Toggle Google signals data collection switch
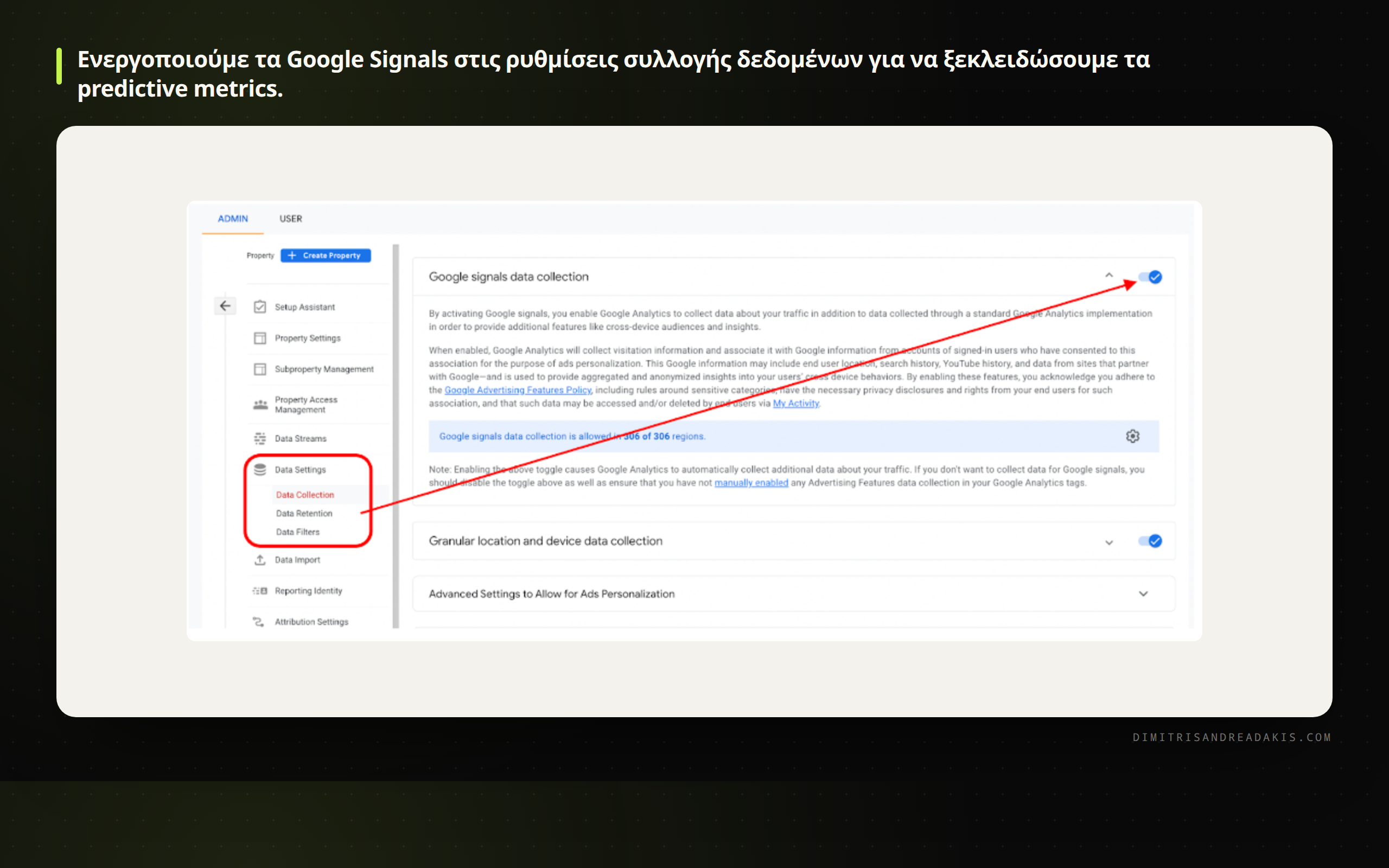Screen dimensions: 1389x868 point(1150,277)
